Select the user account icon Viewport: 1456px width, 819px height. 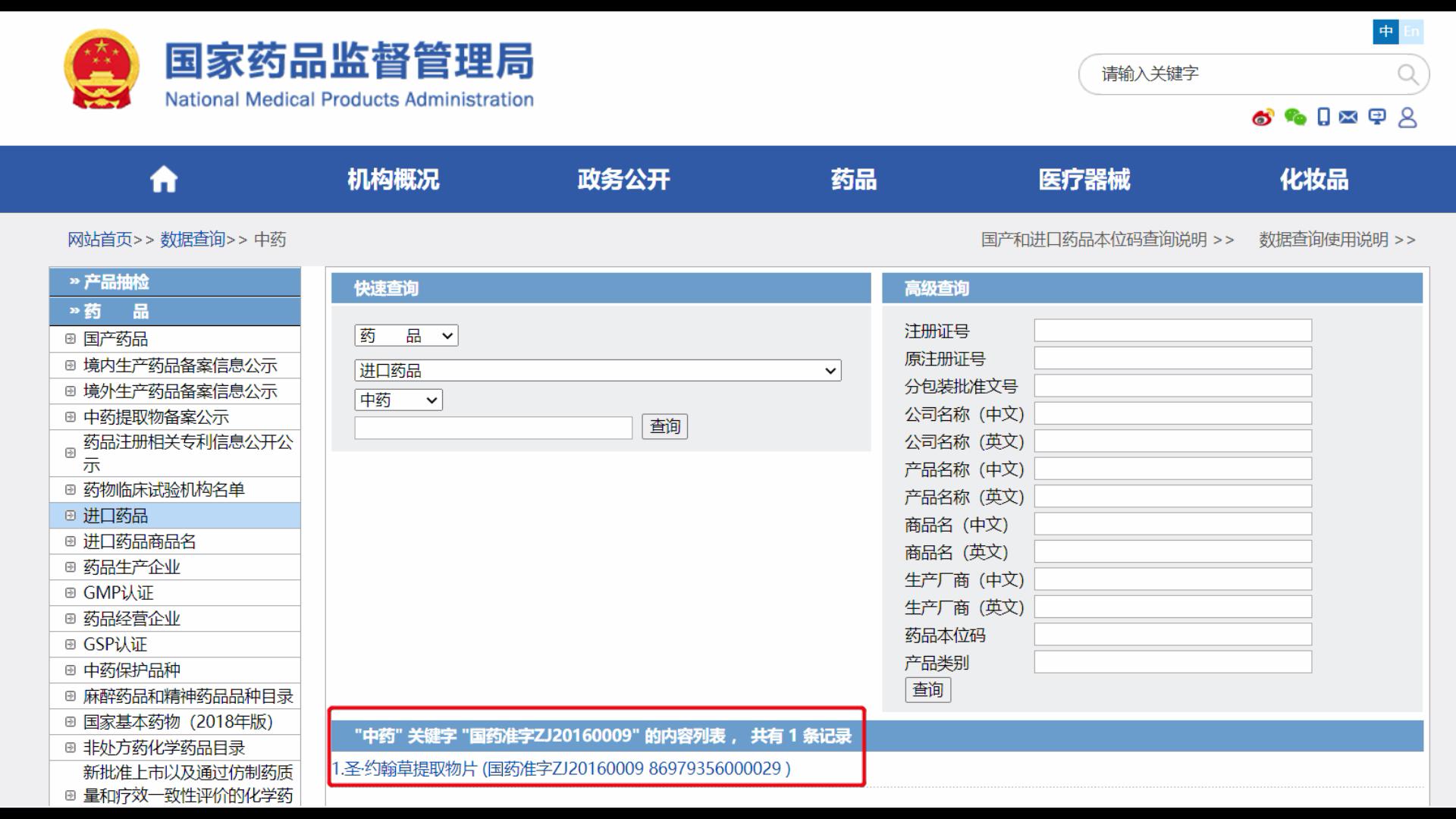point(1407,118)
